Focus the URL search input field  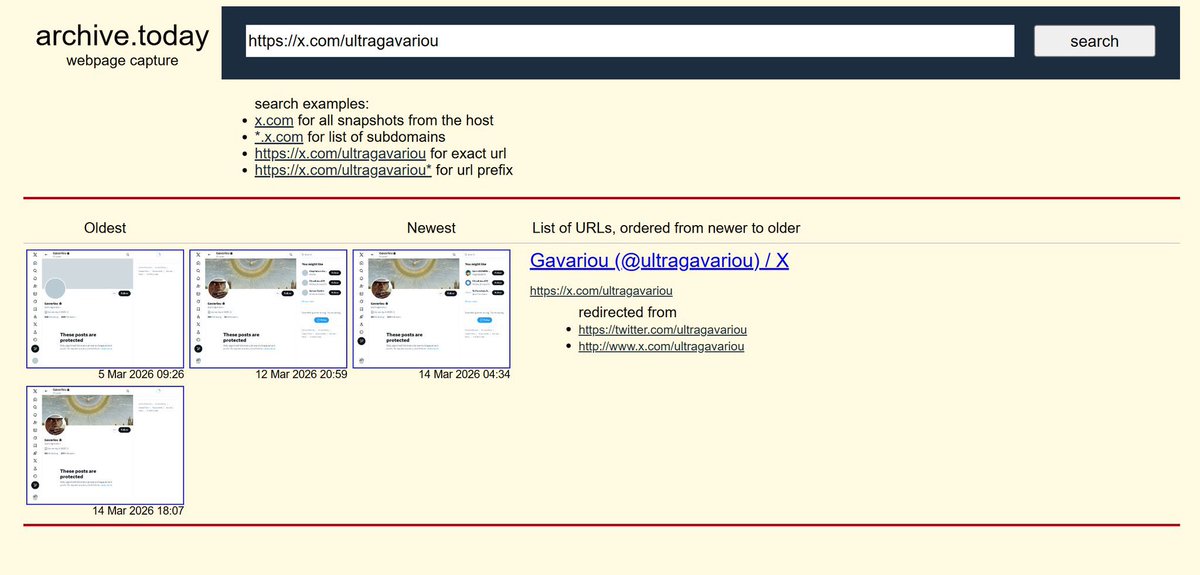[630, 41]
